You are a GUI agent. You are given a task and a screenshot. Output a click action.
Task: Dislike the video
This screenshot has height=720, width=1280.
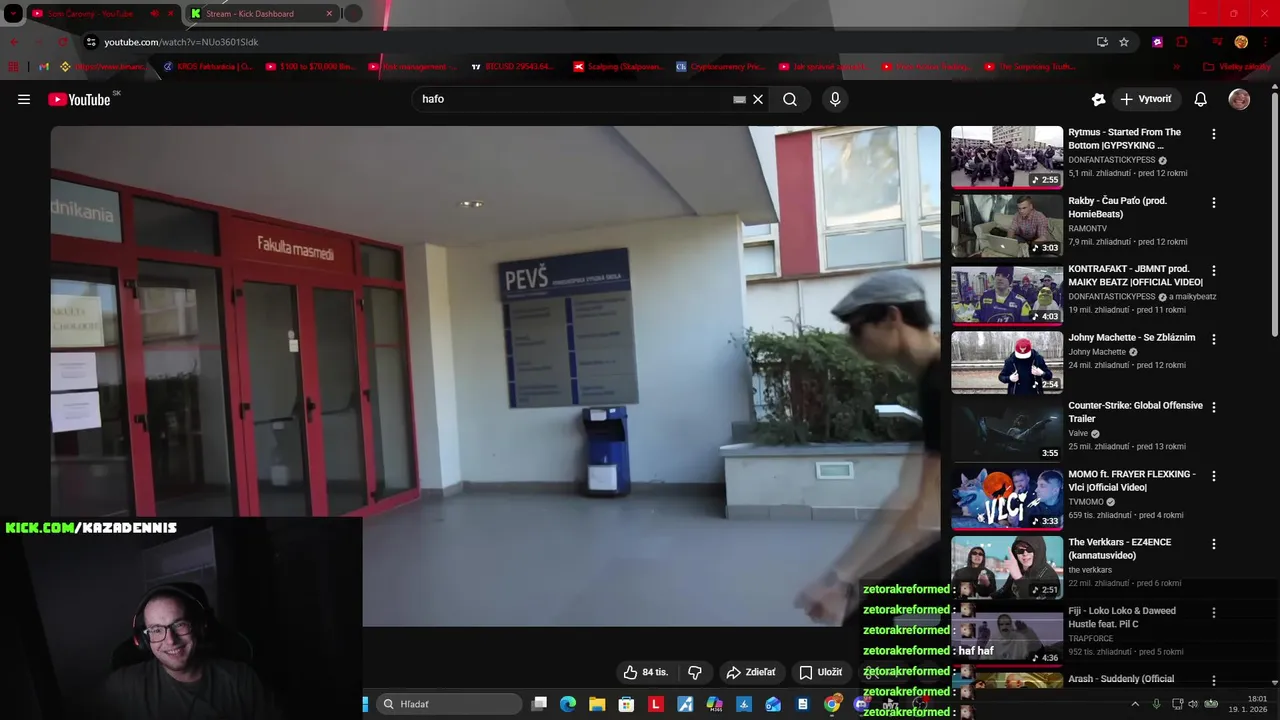(x=695, y=672)
